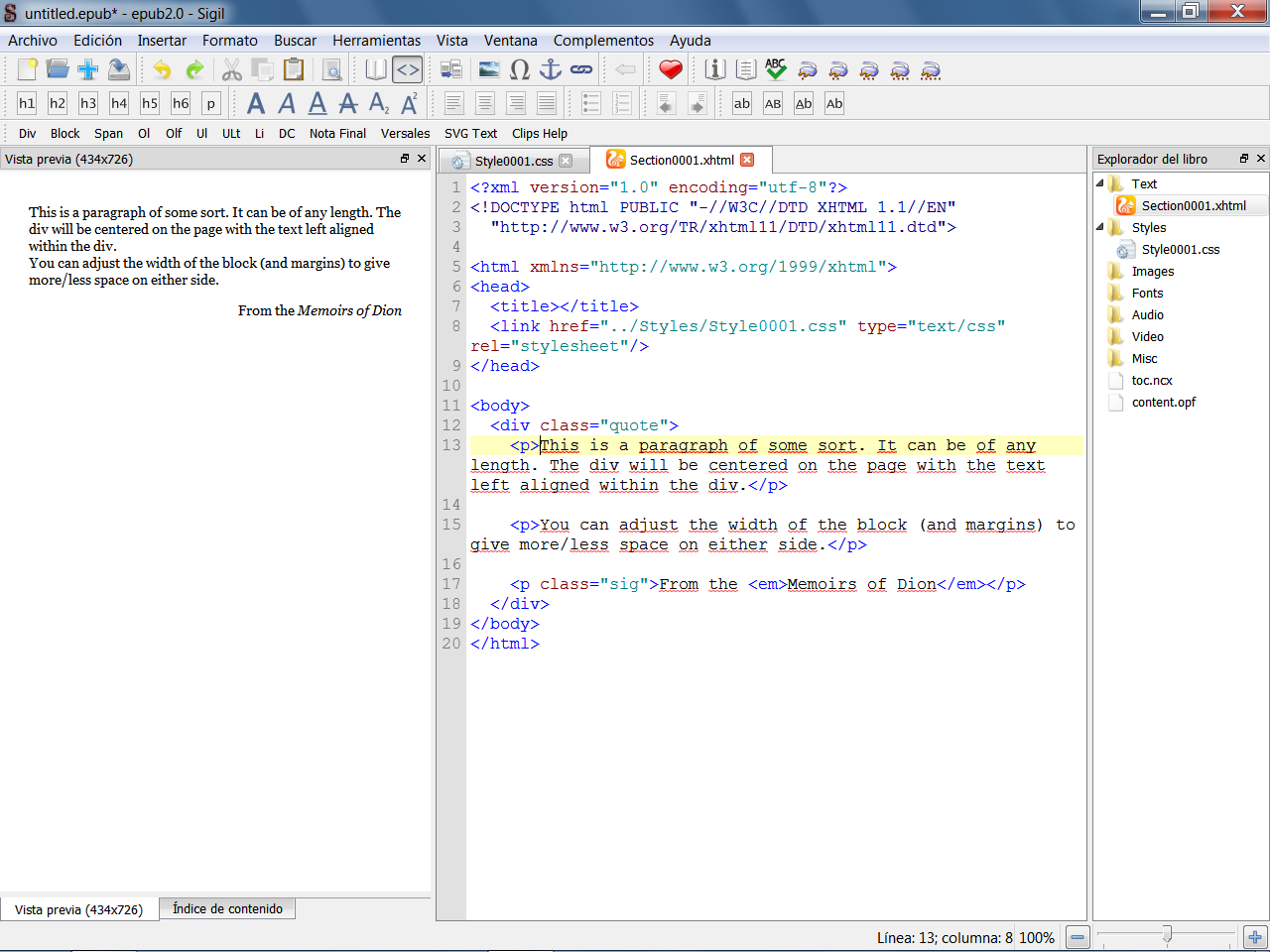
Task: Select toc.ncx in the book browser
Action: pos(1151,380)
